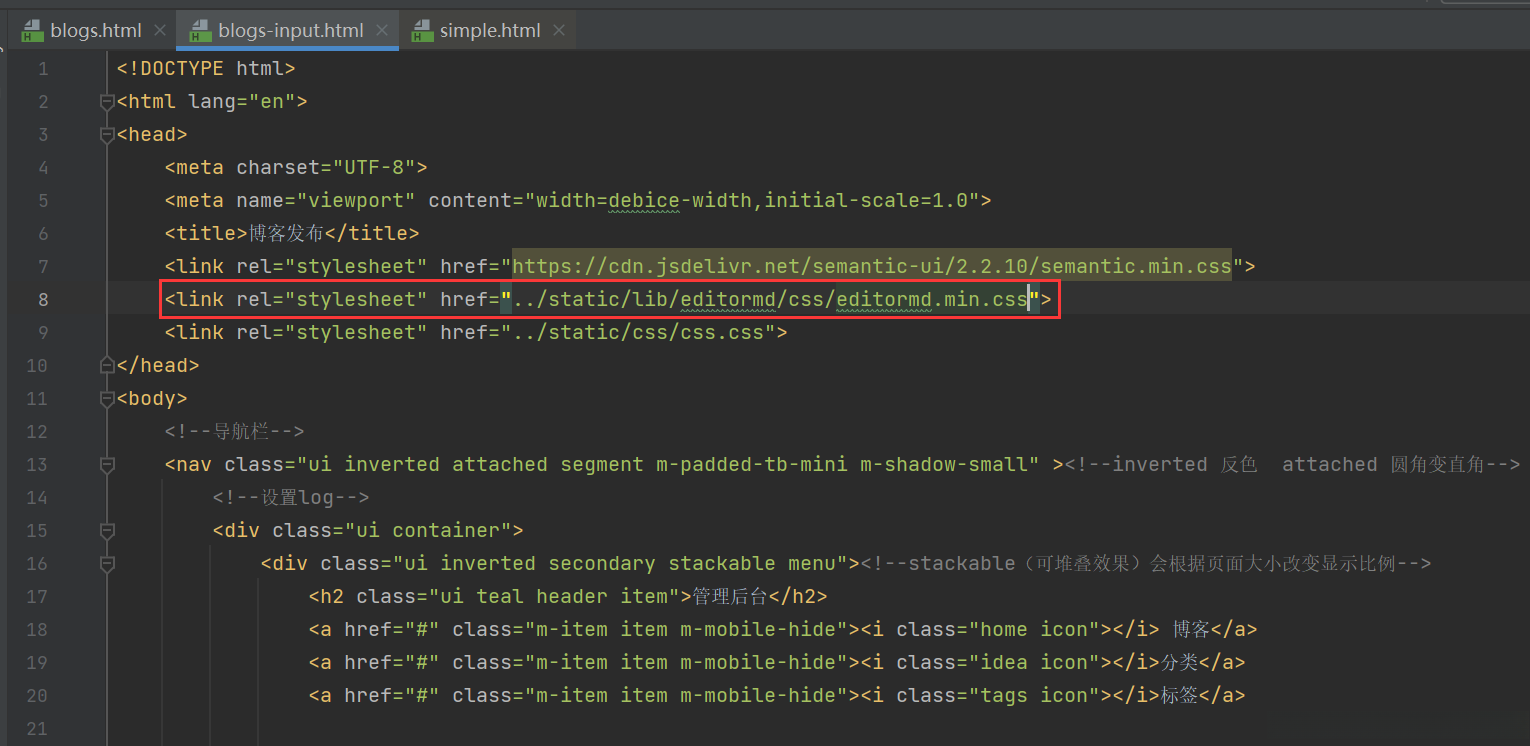Click the blogs-input.html tab file icon
The width and height of the screenshot is (1530, 746).
coord(201,30)
